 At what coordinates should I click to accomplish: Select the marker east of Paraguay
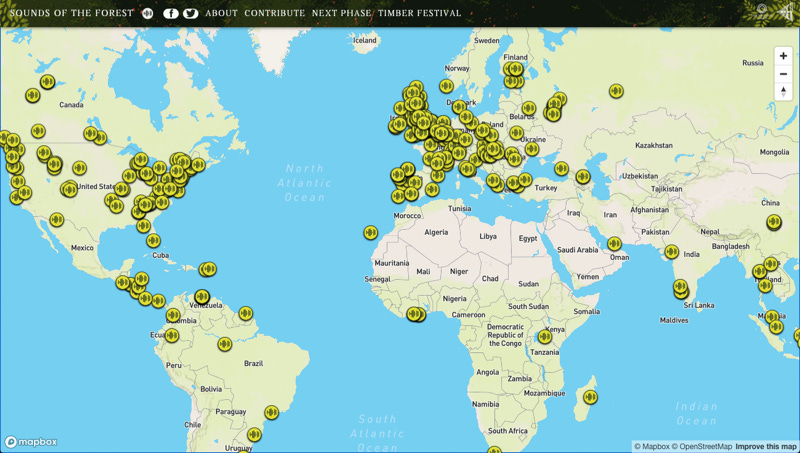271,412
